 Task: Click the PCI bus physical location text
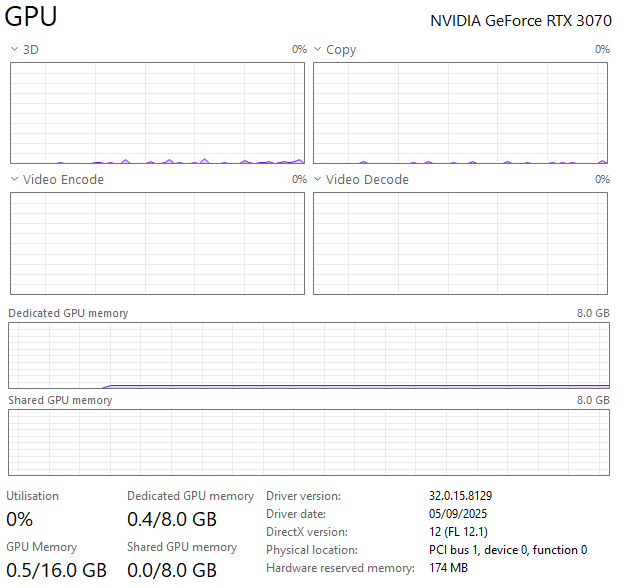(x=508, y=550)
